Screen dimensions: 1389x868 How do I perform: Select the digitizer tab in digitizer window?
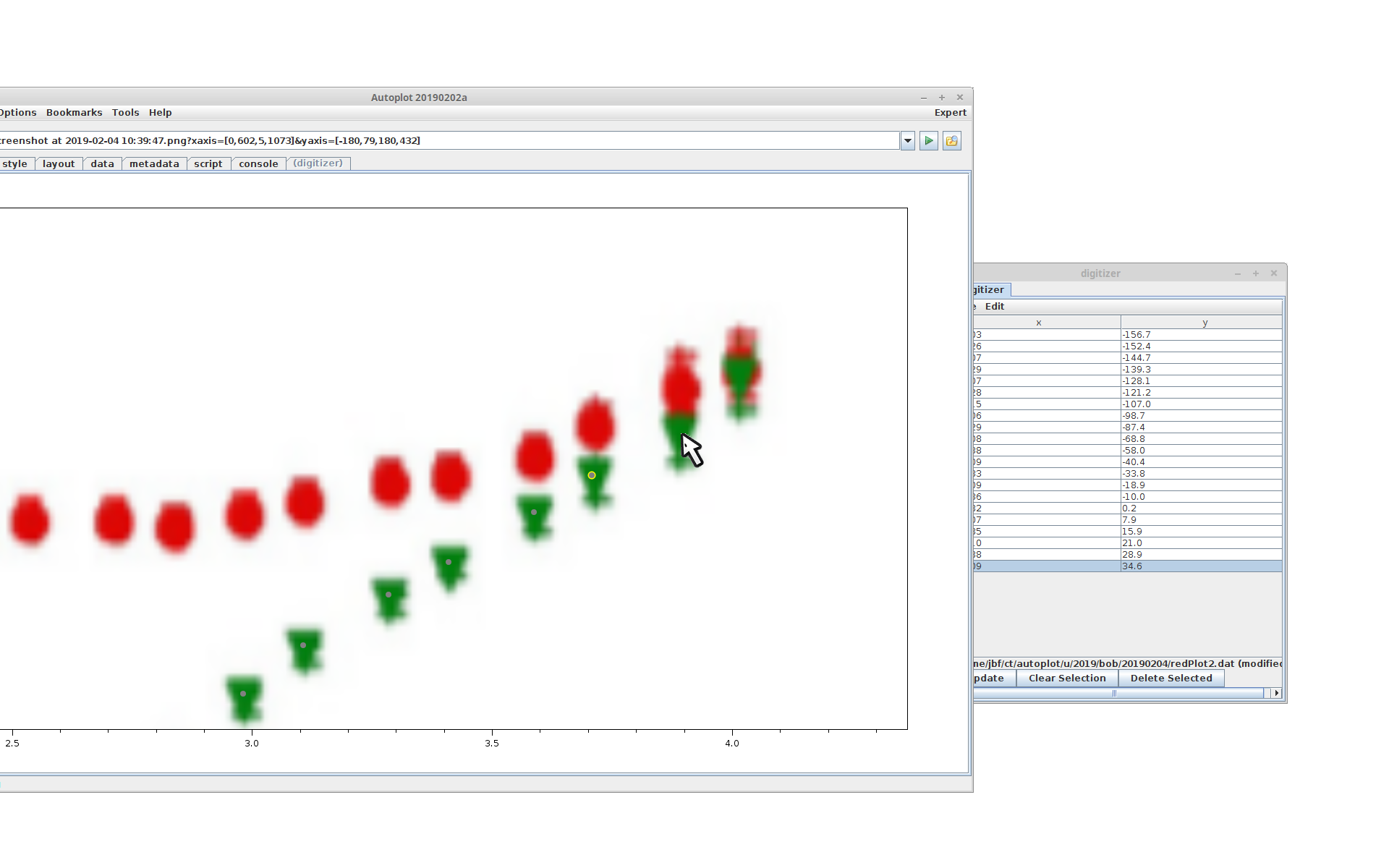pos(991,290)
